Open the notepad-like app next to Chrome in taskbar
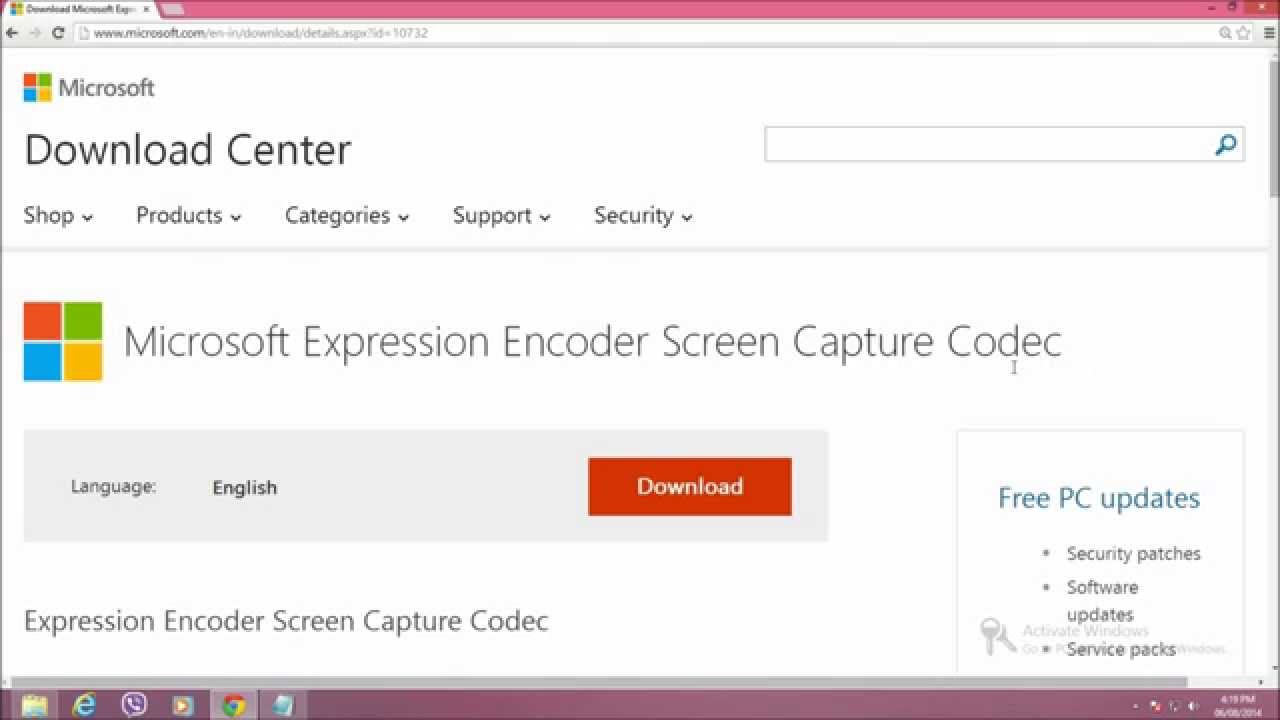This screenshot has height=720, width=1280. 282,705
